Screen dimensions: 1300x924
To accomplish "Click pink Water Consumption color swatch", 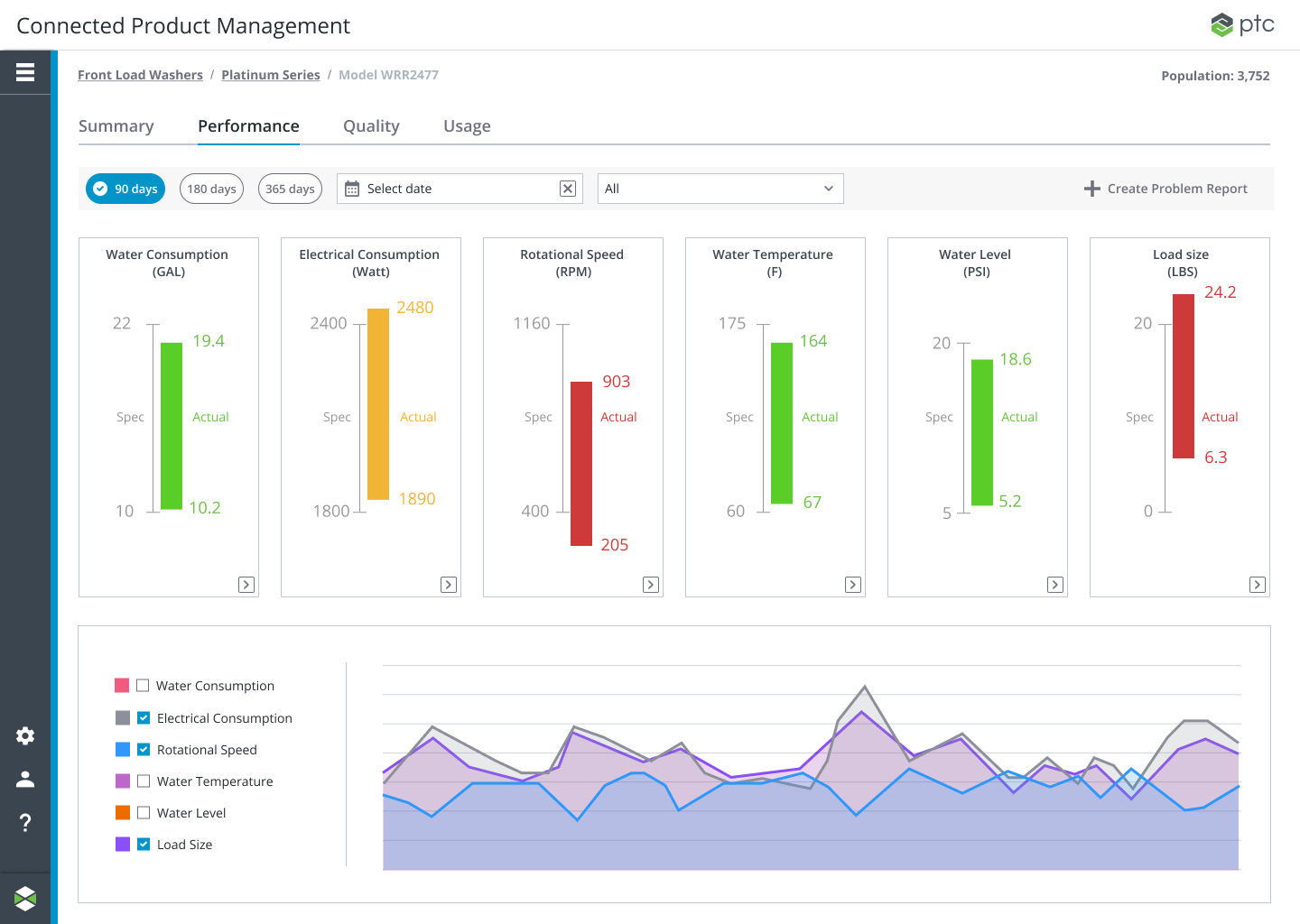I will [122, 686].
